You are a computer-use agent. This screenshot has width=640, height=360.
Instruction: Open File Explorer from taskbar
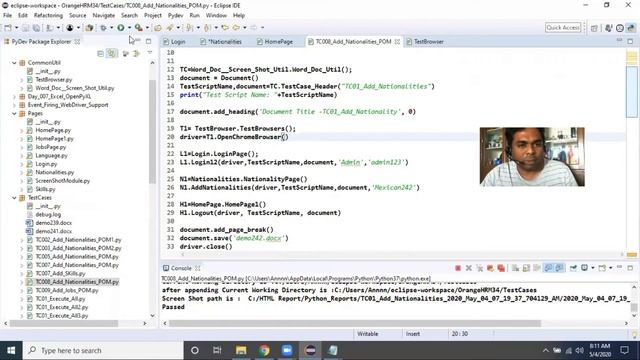(x=241, y=350)
